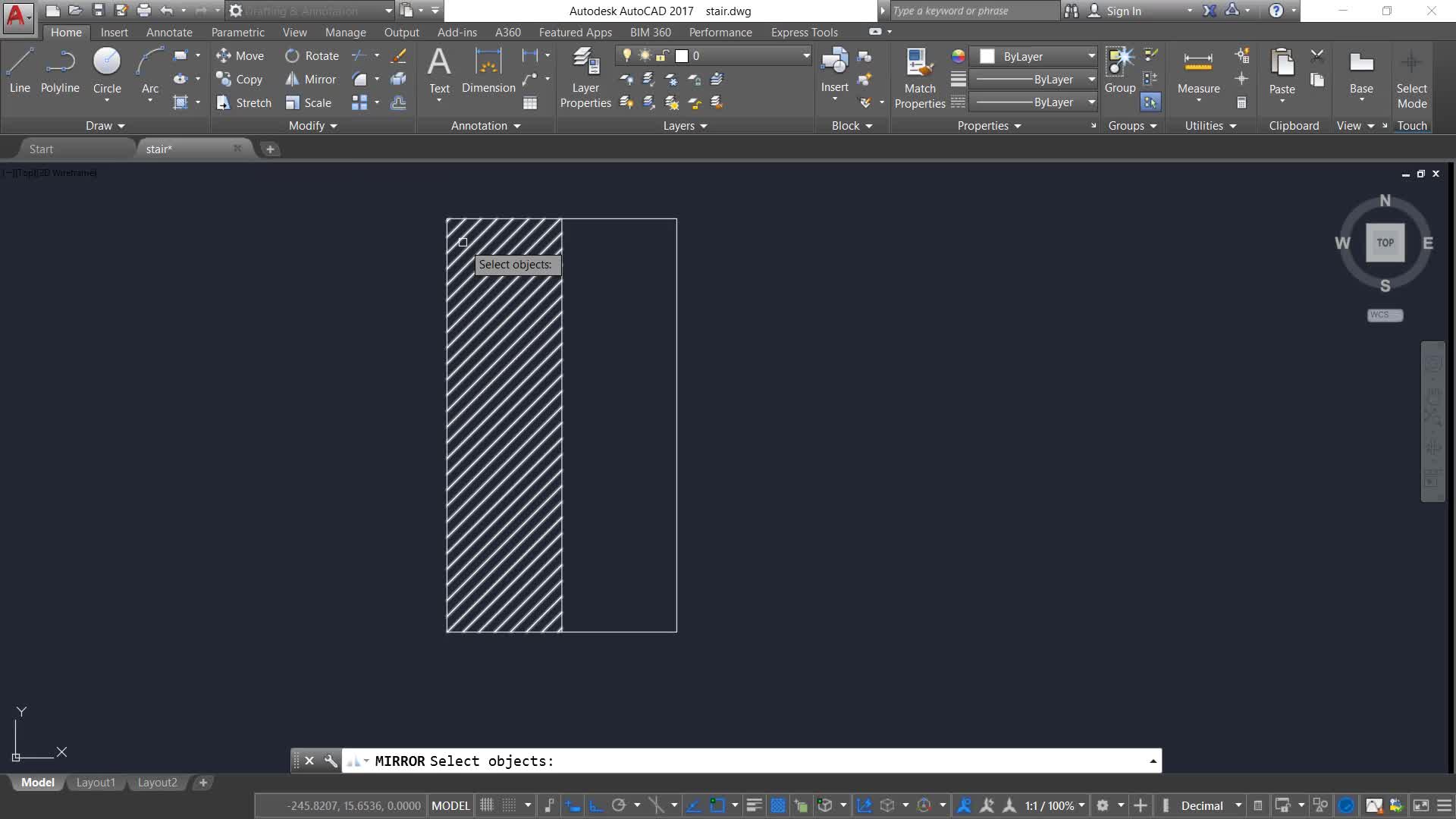Click Sign In link
This screenshot has width=1456, height=819.
1123,11
